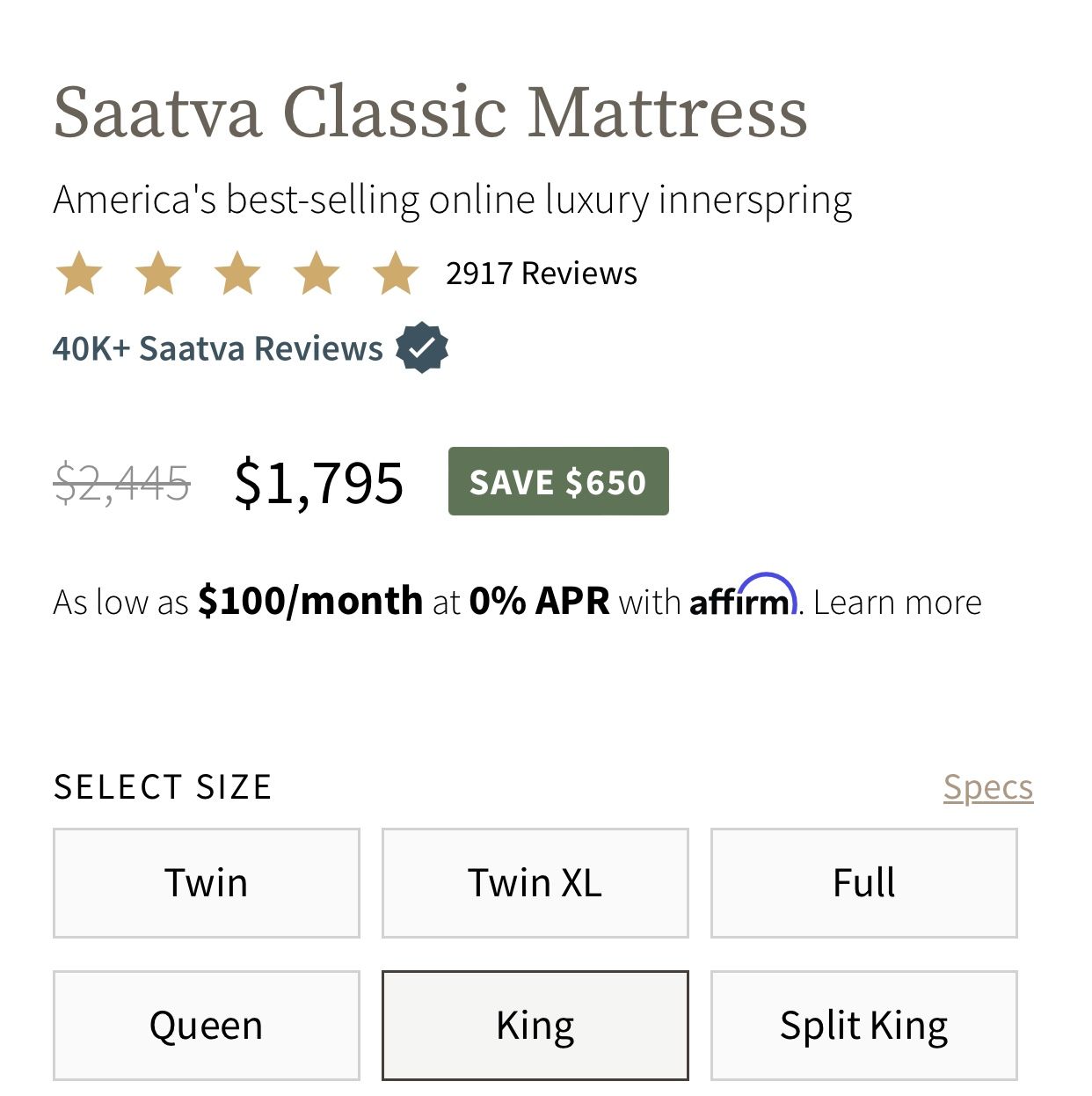1092x1096 pixels.
Task: Open the 2917 Reviews list
Action: click(542, 274)
